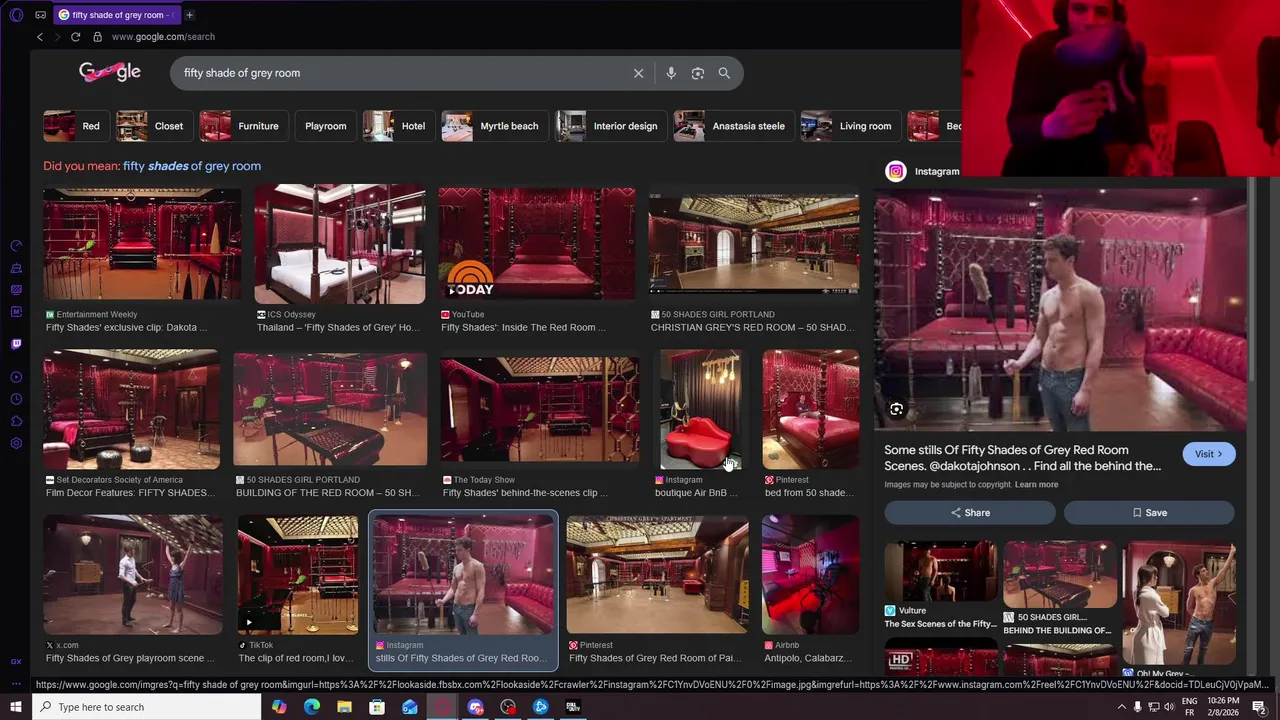Open the 'Learn more' copyright link

click(x=1036, y=485)
